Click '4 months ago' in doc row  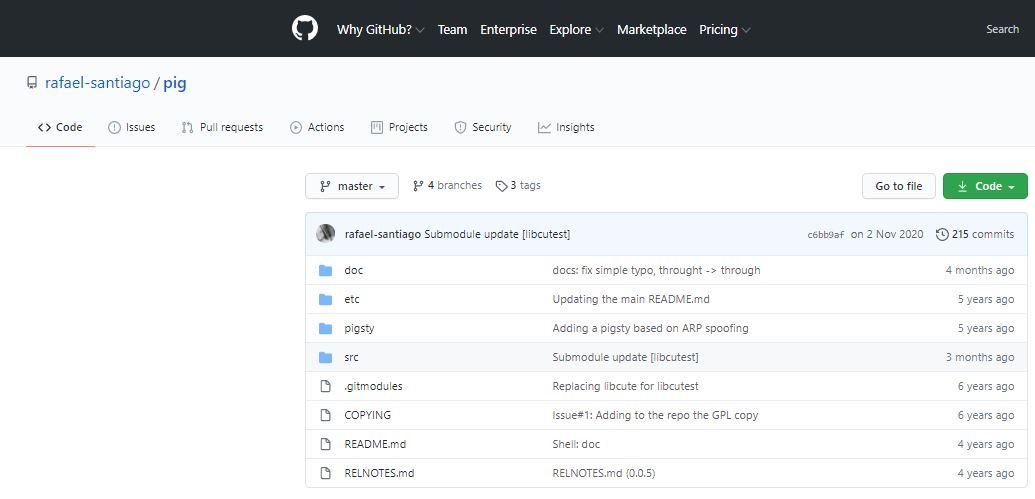980,271
